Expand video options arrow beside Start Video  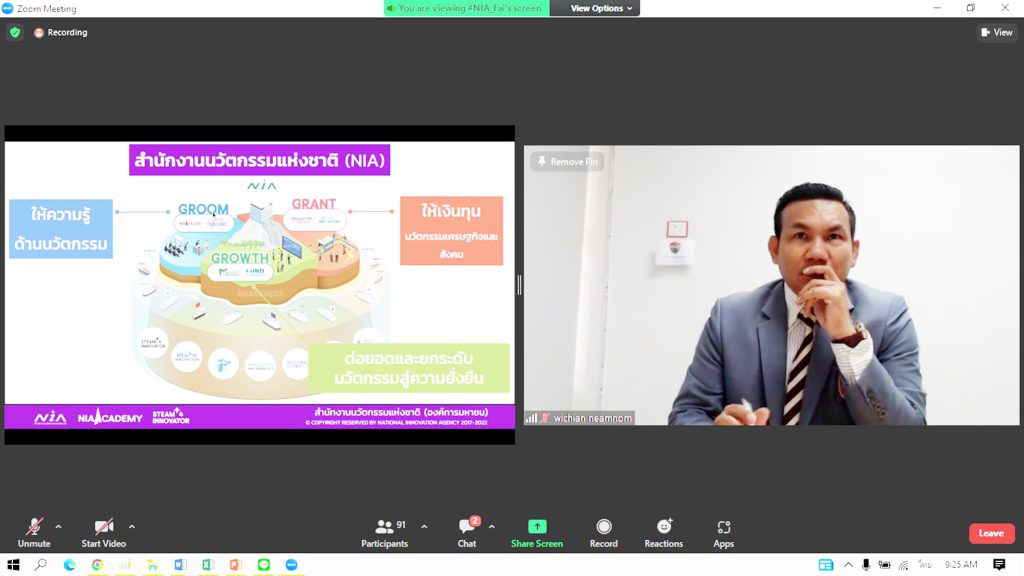pyautogui.click(x=132, y=526)
